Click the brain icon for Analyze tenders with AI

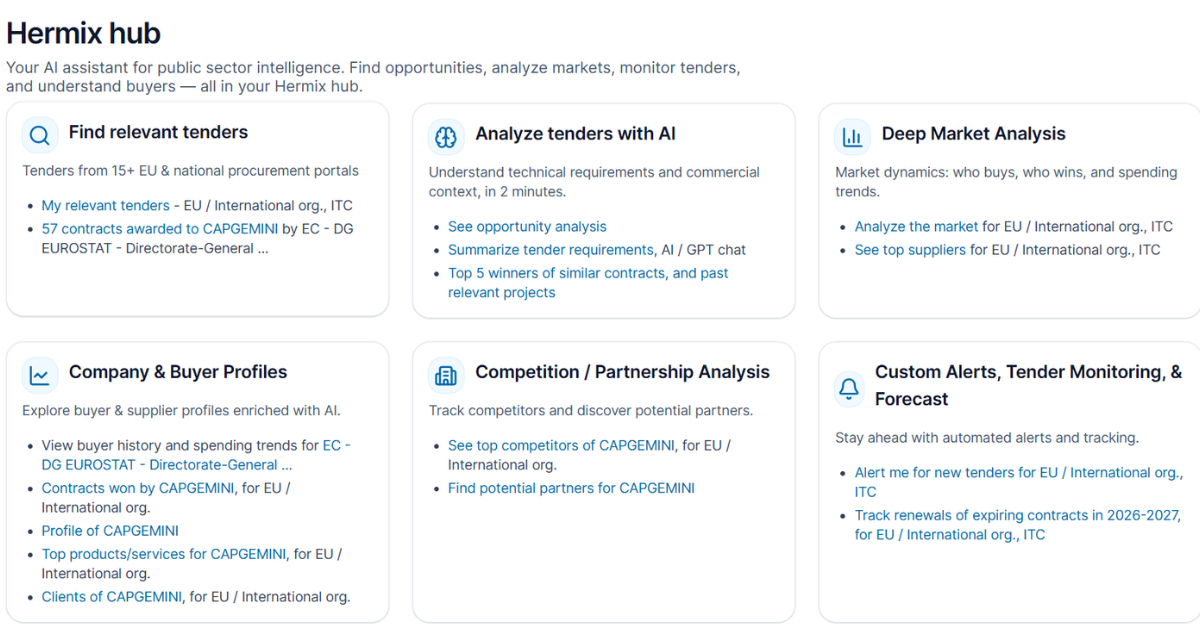446,136
